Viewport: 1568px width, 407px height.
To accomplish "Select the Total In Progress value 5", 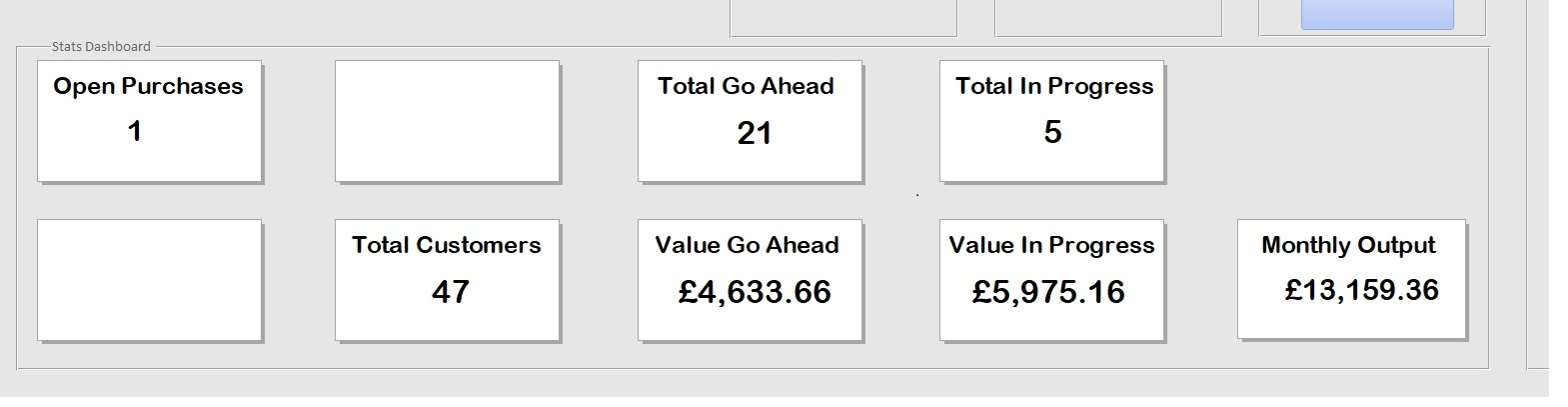I will tap(1052, 132).
